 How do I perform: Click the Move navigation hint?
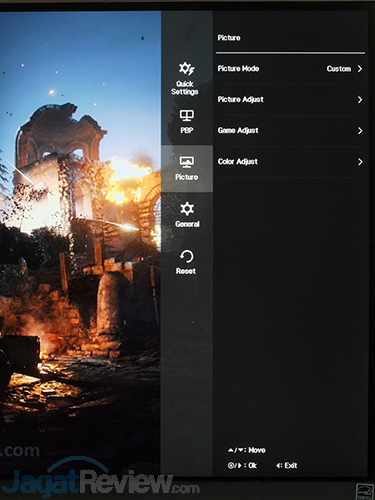coord(247,450)
